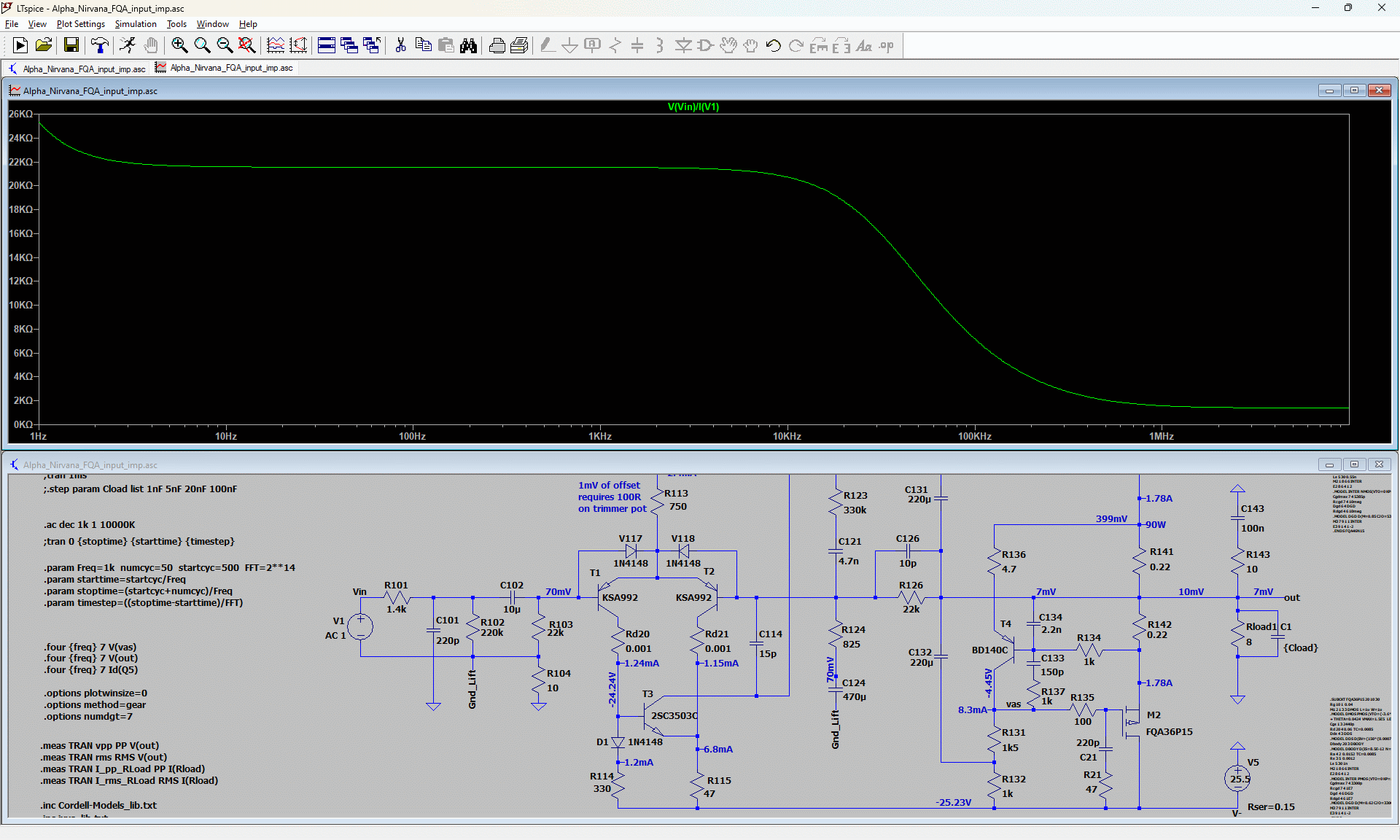Screen dimensions: 1400x840
Task: Switch to the waveform Alpha_Nirvana_FQA_input_imp.asc tab
Action: tap(225, 68)
